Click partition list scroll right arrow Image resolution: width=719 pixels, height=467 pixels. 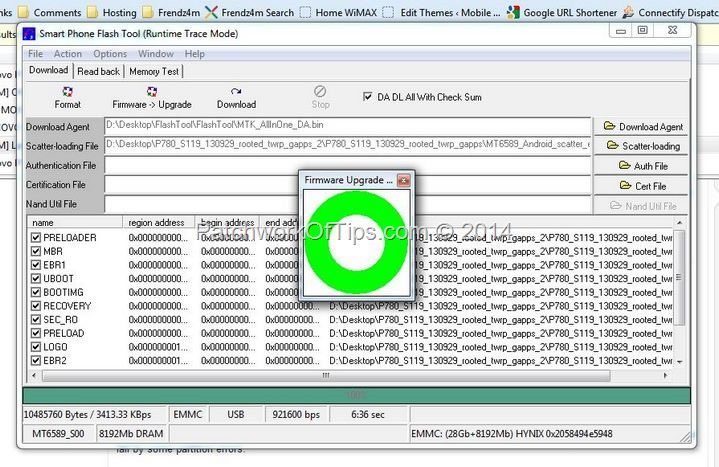point(665,375)
